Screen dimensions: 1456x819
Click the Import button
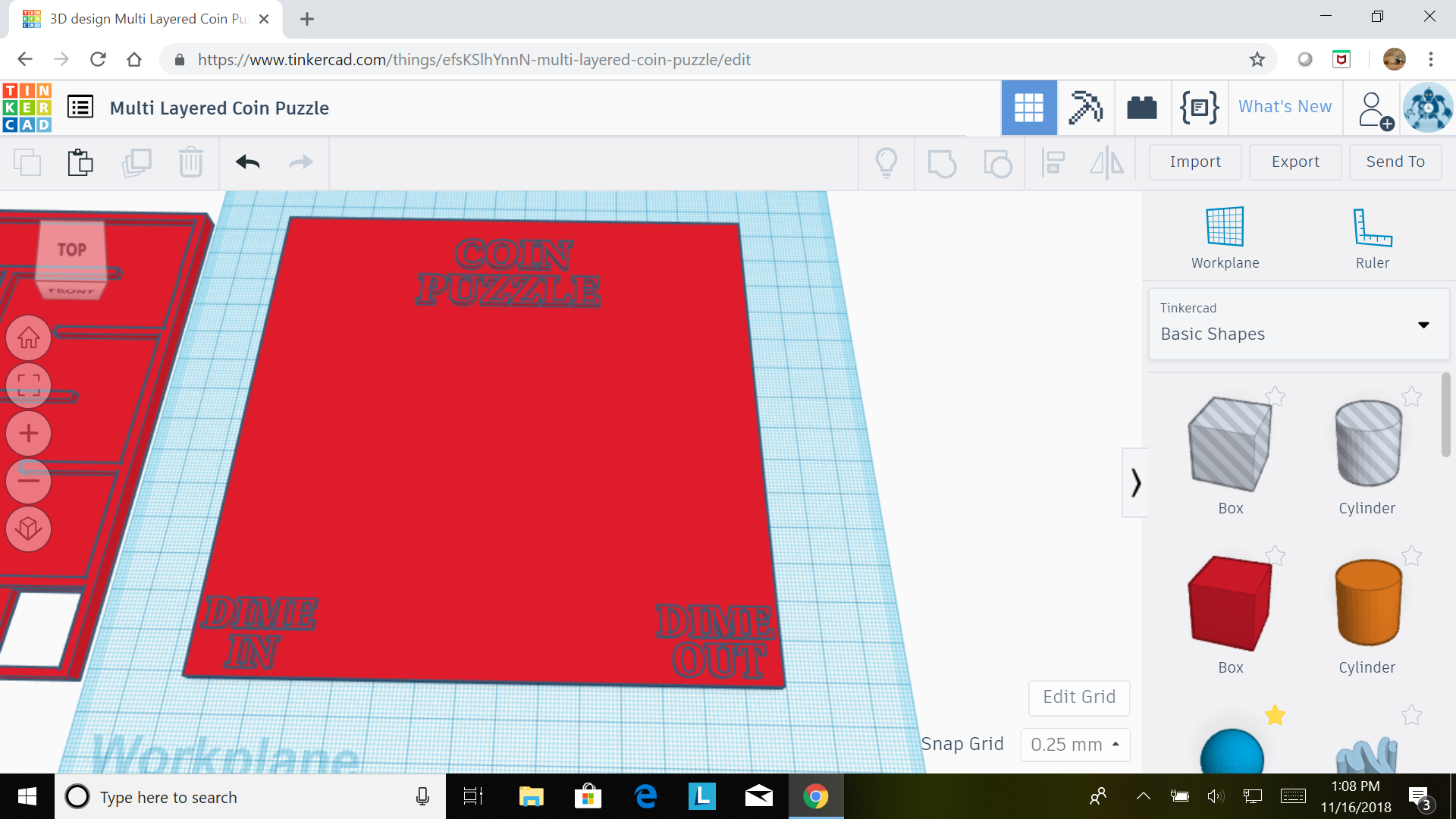point(1195,162)
